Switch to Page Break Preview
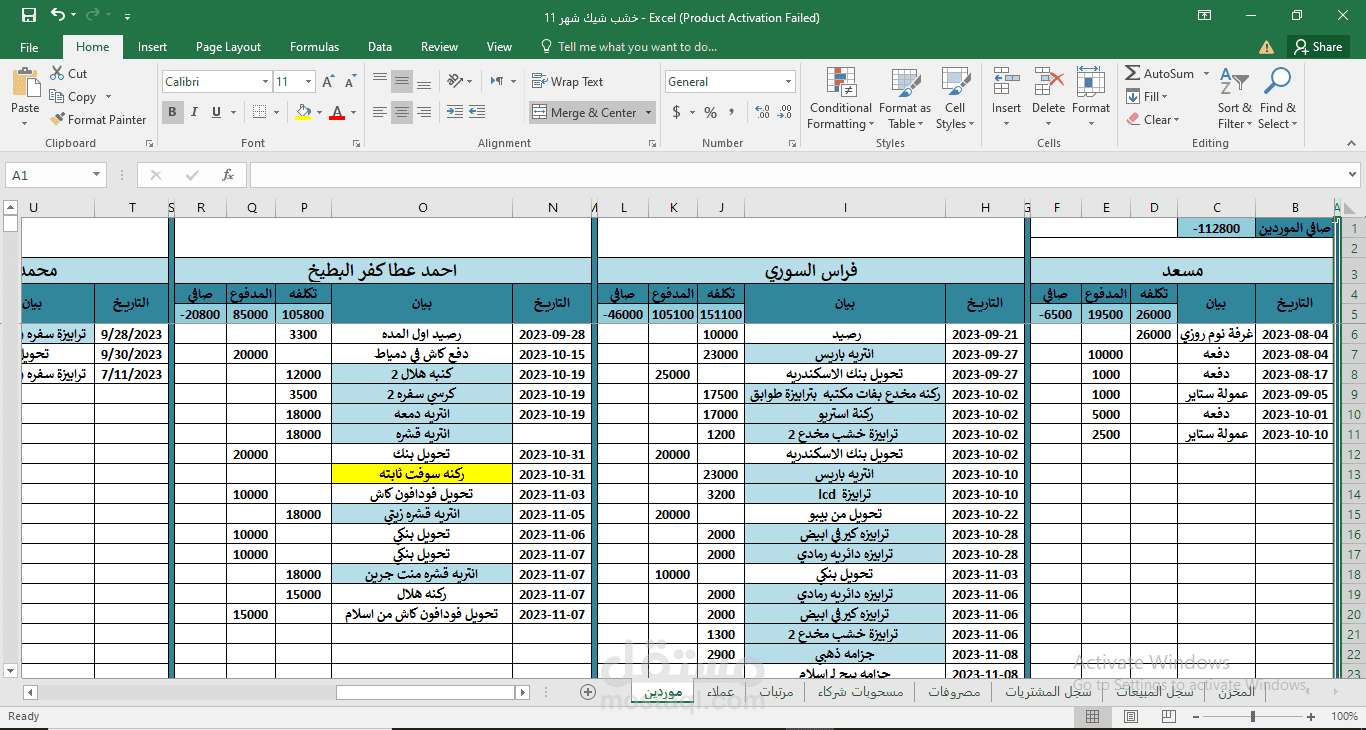1366x730 pixels. [x=1167, y=716]
